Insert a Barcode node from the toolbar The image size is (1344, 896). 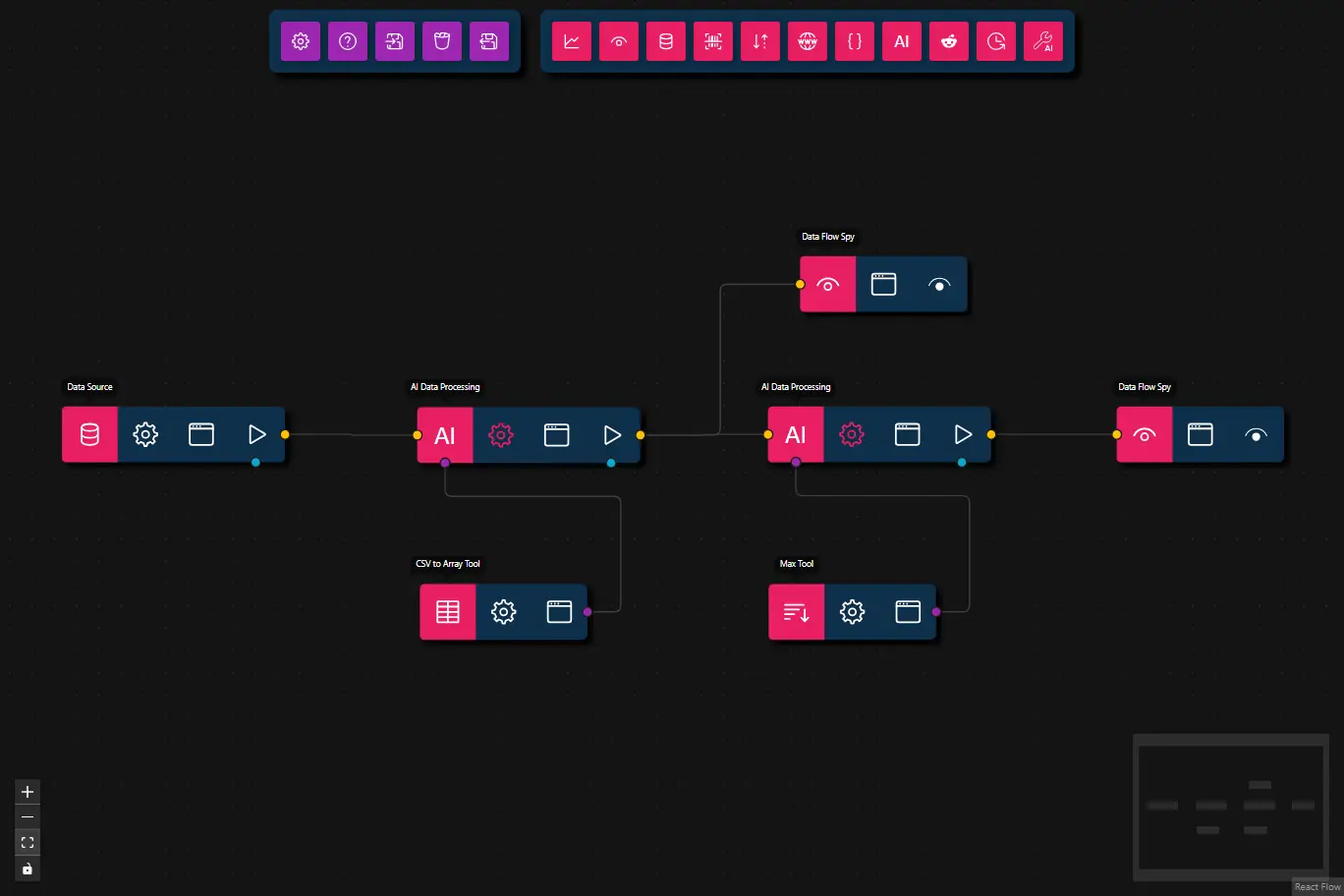[712, 41]
